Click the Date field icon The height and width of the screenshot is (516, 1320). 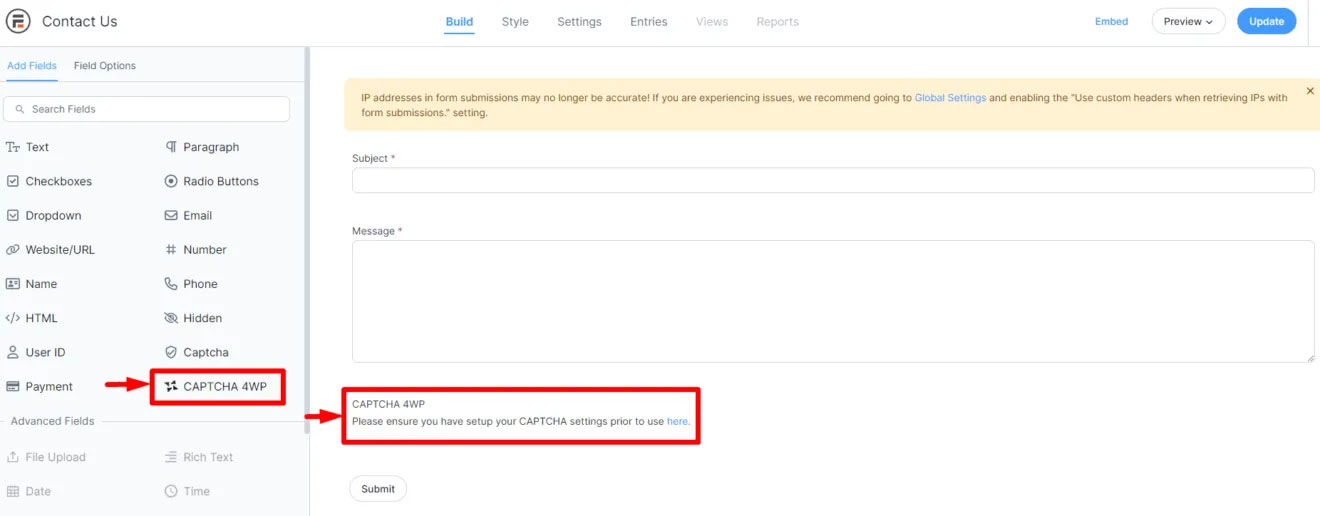(13, 491)
